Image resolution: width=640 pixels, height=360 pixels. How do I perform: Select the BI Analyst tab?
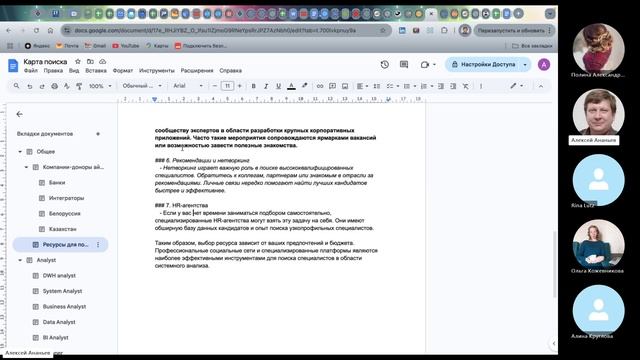[56, 338]
